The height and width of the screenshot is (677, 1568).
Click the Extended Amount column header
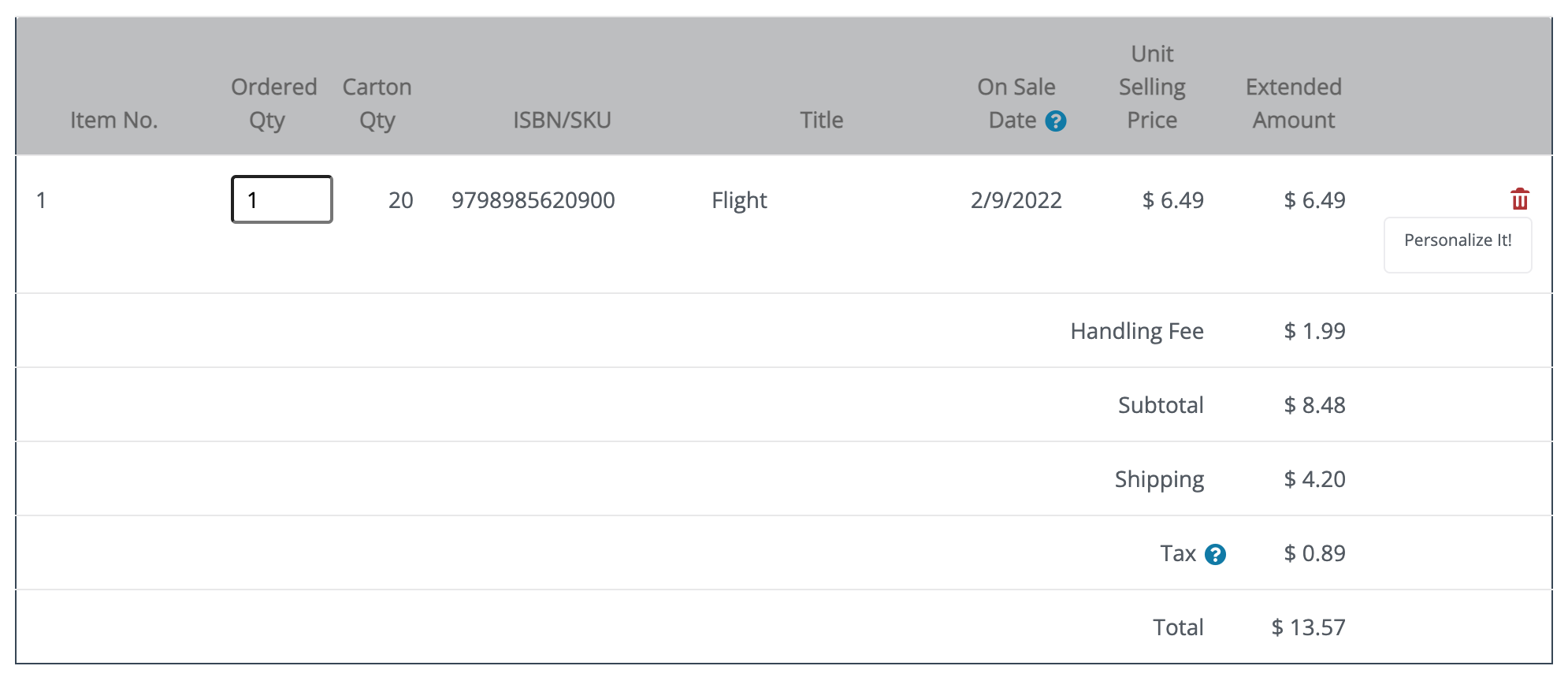click(1294, 103)
